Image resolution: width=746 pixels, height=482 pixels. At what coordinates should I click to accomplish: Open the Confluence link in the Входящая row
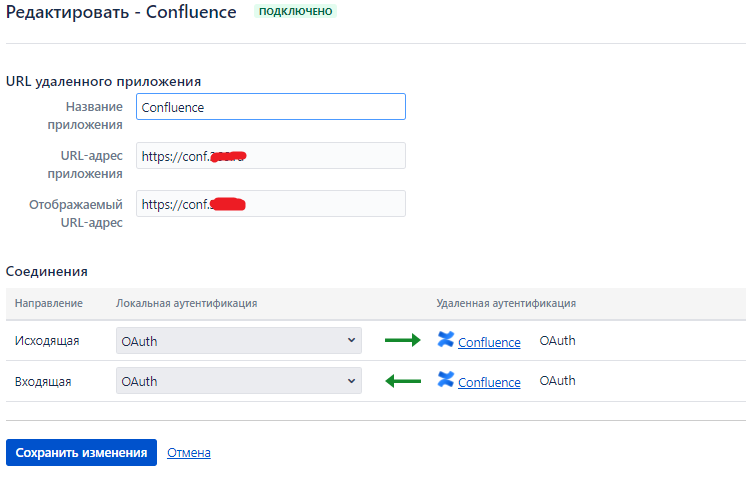(489, 382)
